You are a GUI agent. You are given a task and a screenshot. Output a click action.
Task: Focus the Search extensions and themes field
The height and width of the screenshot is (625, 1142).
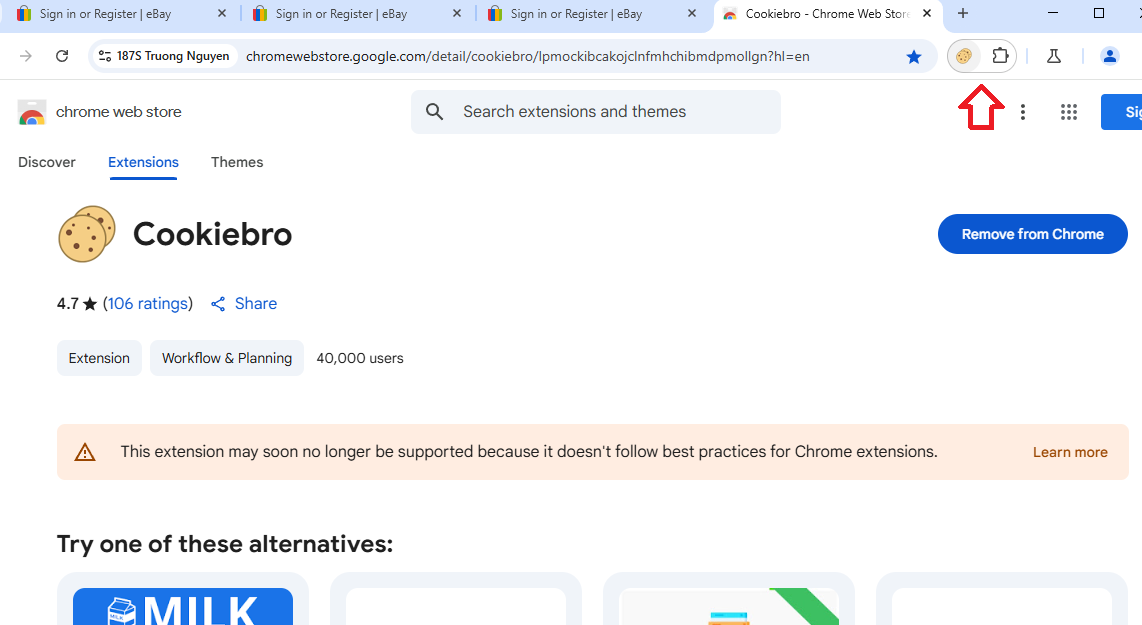pos(596,111)
